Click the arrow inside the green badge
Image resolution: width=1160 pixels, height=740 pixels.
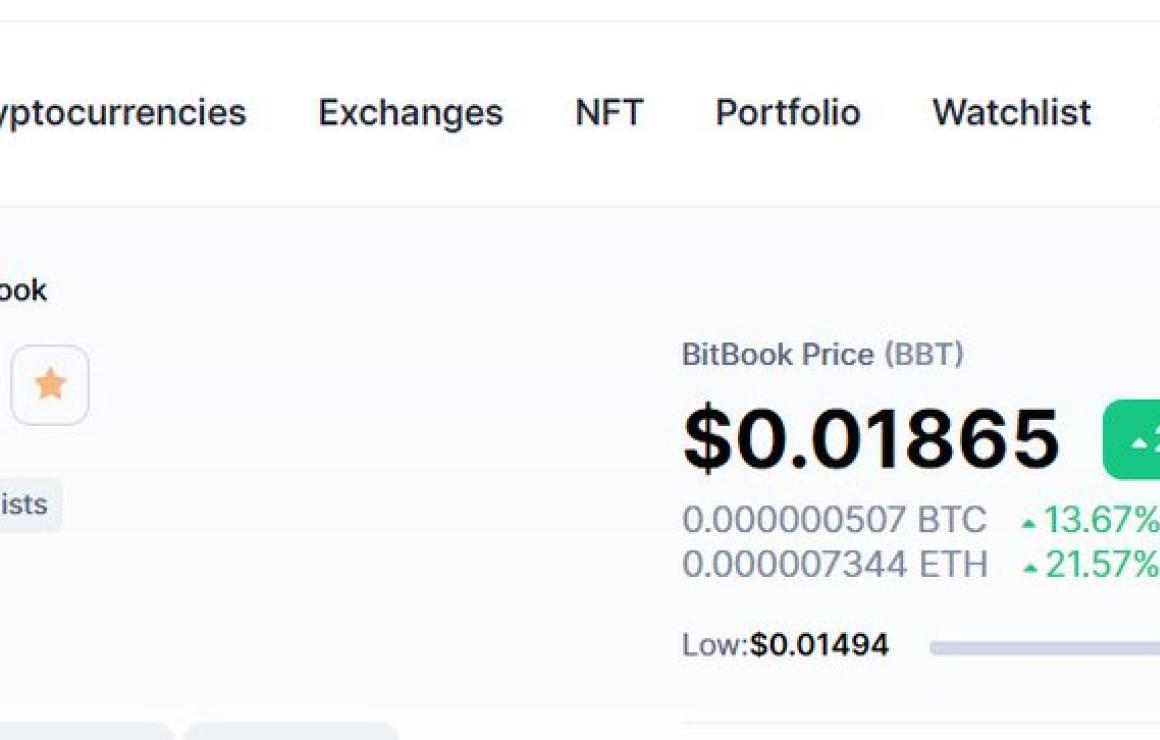[x=1140, y=443]
